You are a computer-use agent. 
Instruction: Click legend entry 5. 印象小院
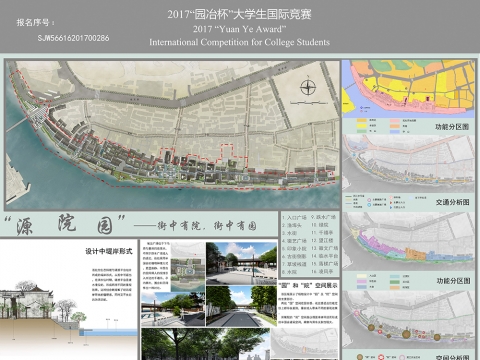294,249
